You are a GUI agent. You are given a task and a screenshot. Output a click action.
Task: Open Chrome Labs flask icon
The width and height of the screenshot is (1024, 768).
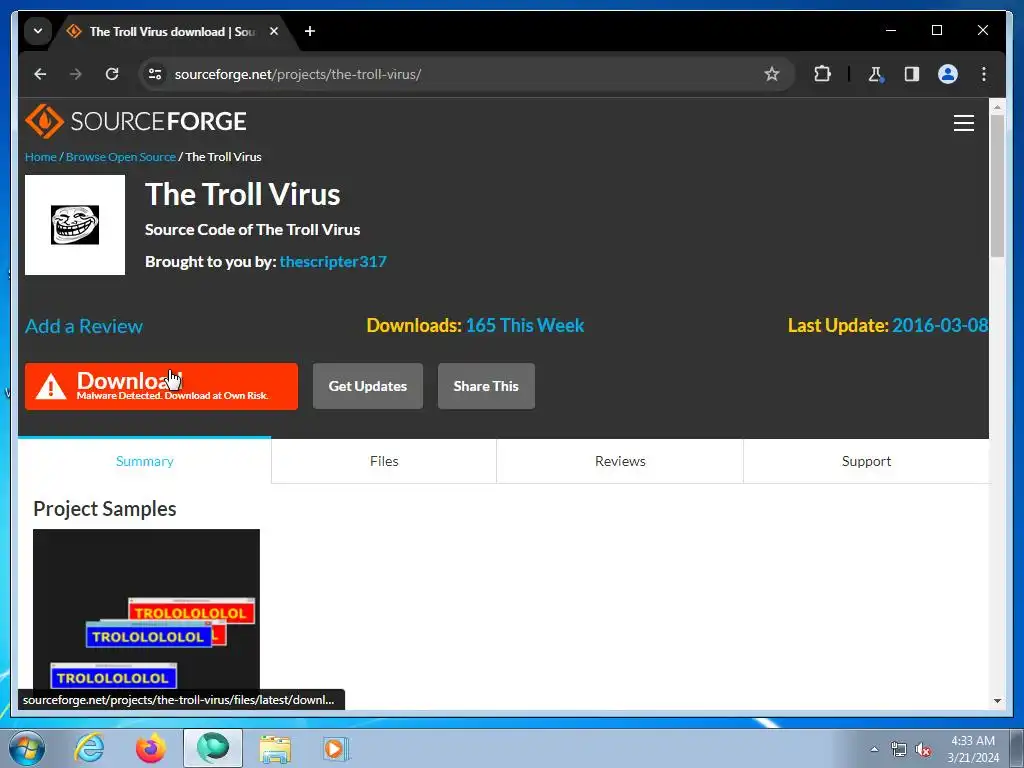(x=876, y=74)
